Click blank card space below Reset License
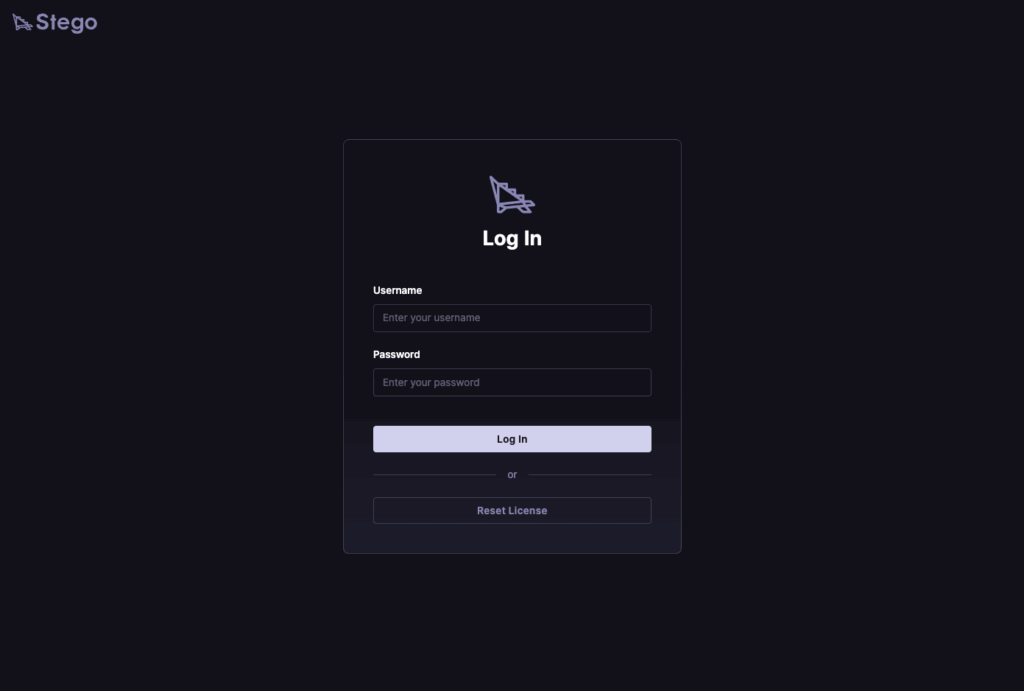 click(512, 538)
